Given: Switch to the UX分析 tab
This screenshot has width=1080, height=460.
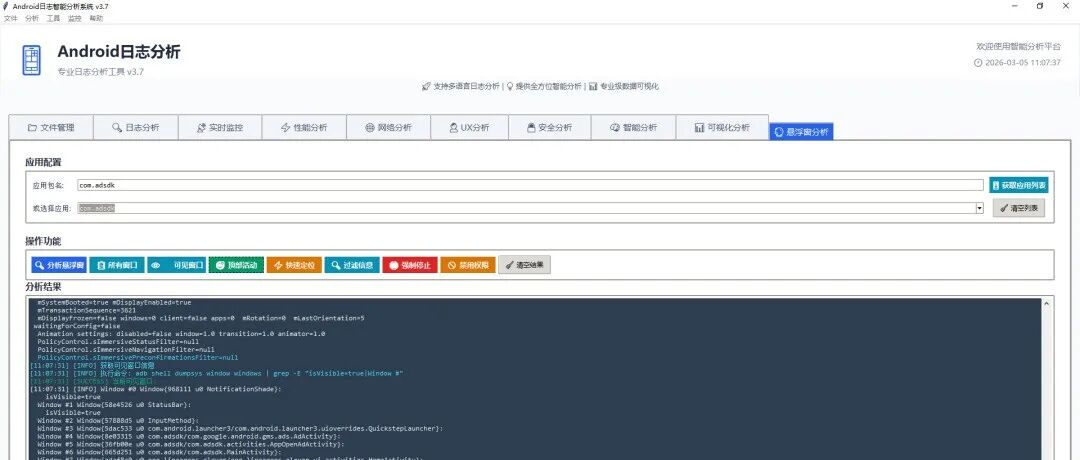Looking at the screenshot, I should [469, 127].
